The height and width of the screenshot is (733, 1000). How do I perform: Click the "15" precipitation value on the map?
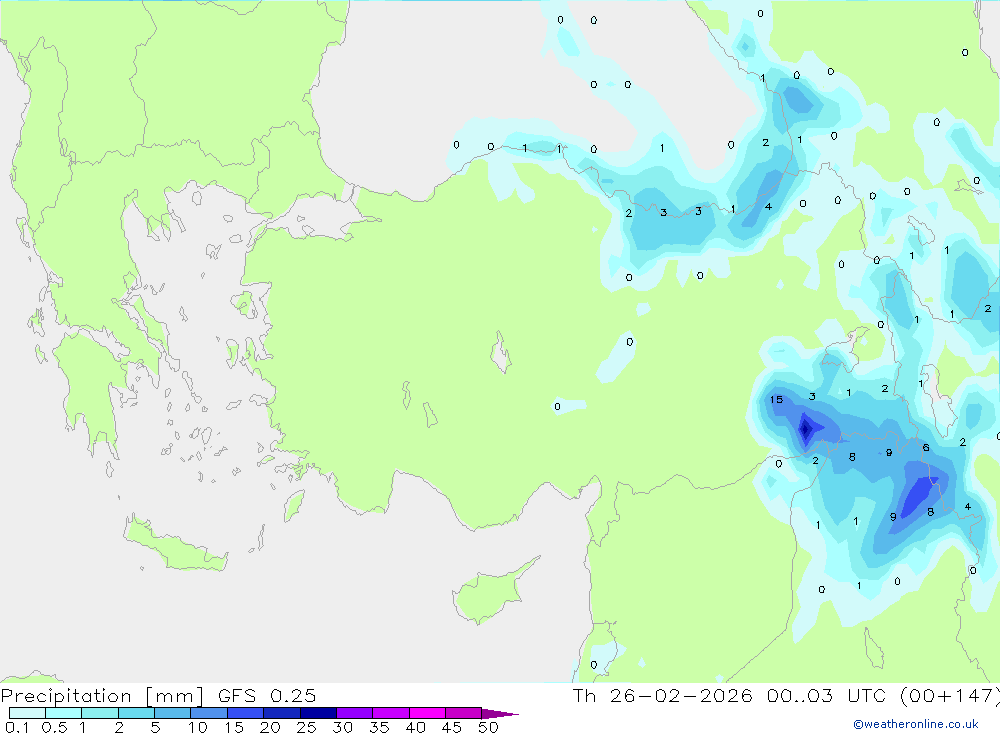point(776,399)
